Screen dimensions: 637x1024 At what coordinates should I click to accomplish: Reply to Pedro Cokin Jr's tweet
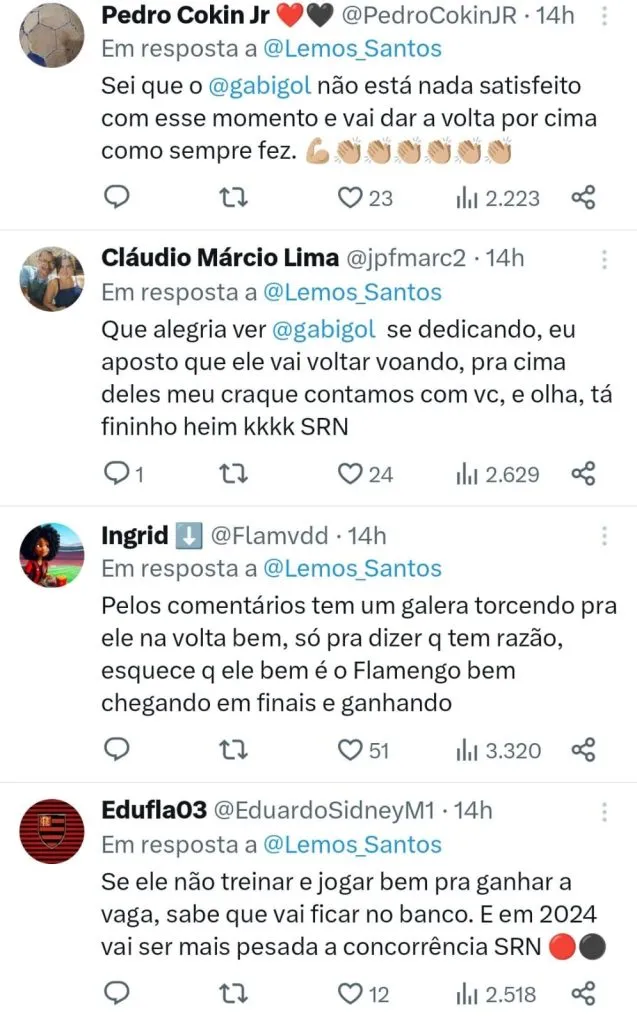tap(118, 198)
